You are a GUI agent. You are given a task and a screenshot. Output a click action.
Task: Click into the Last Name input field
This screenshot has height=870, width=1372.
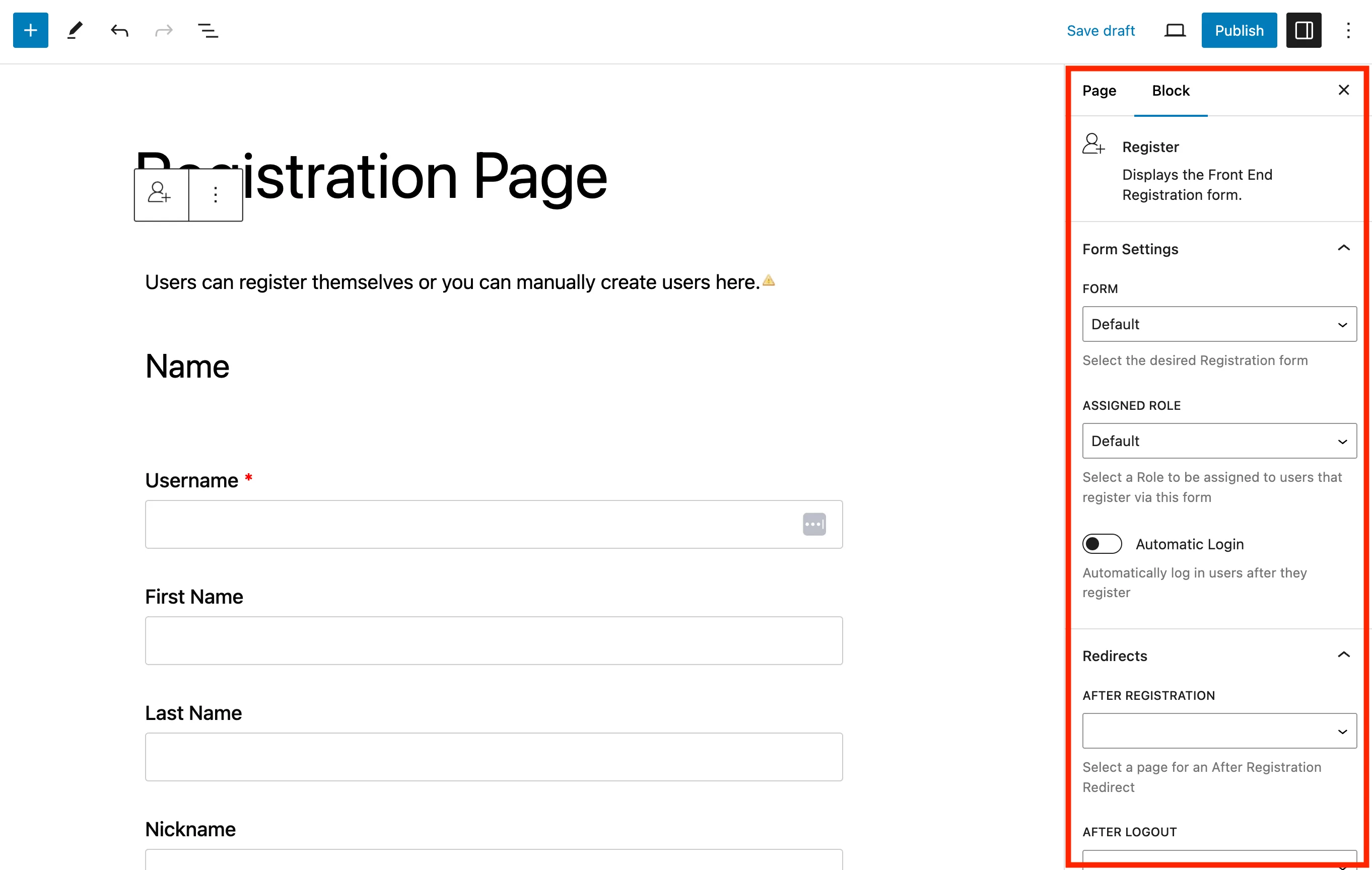point(494,757)
